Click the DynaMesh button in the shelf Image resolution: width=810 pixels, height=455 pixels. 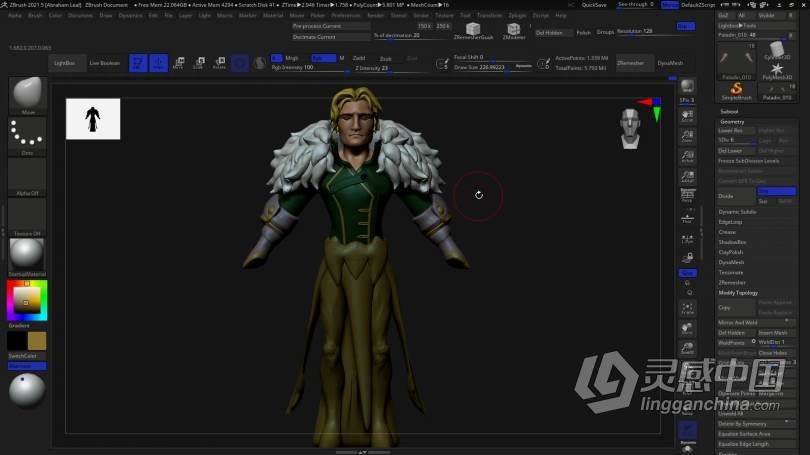click(670, 63)
